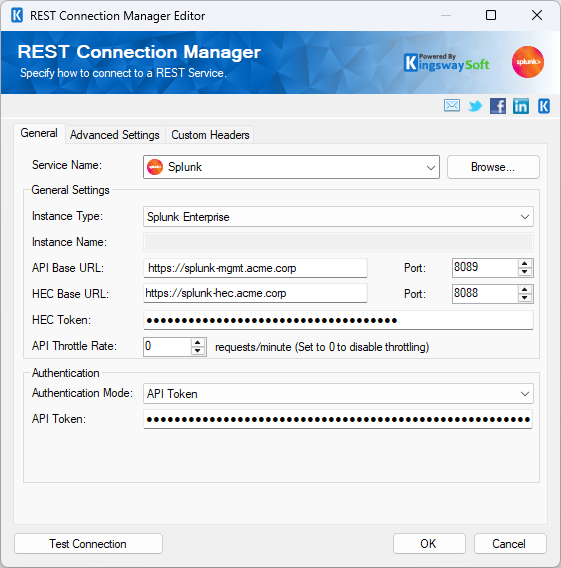
Task: Click the API Token password field
Action: 338,419
